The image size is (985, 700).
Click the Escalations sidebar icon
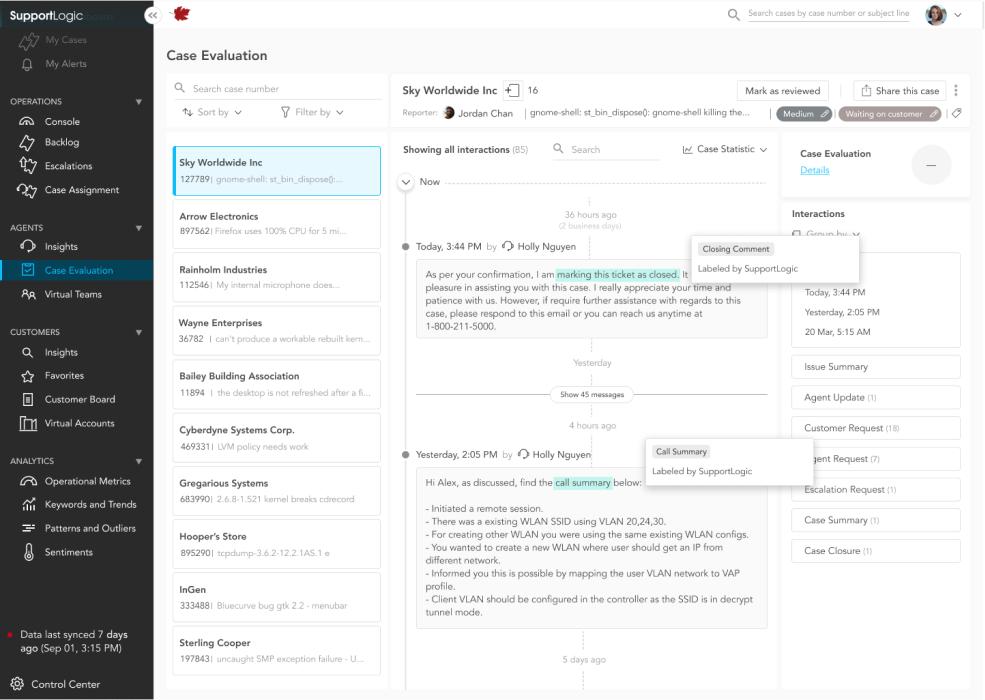(x=27, y=165)
